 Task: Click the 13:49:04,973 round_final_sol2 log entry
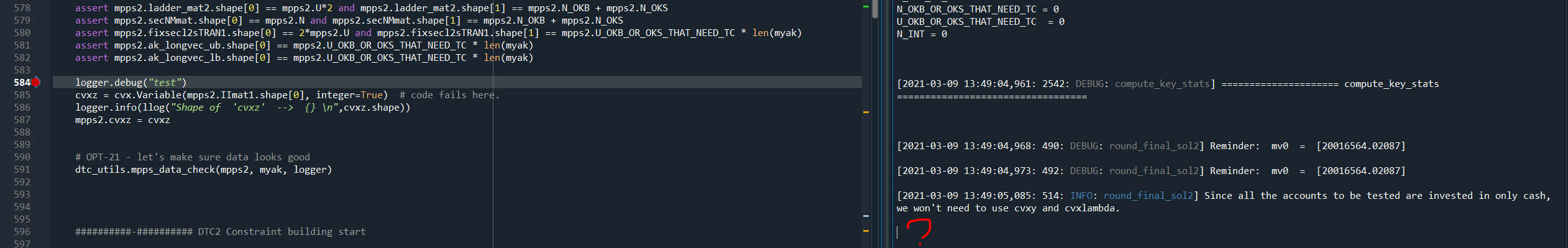1151,171
